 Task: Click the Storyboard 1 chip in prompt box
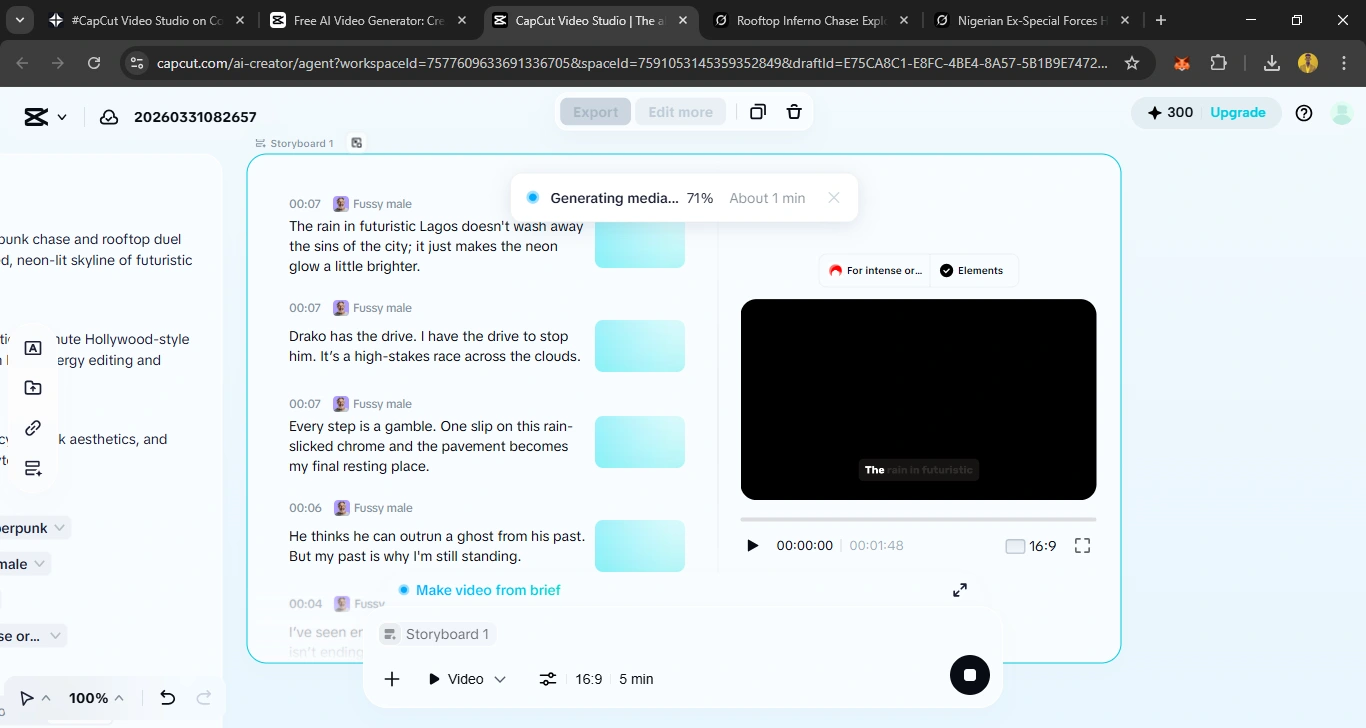point(438,634)
